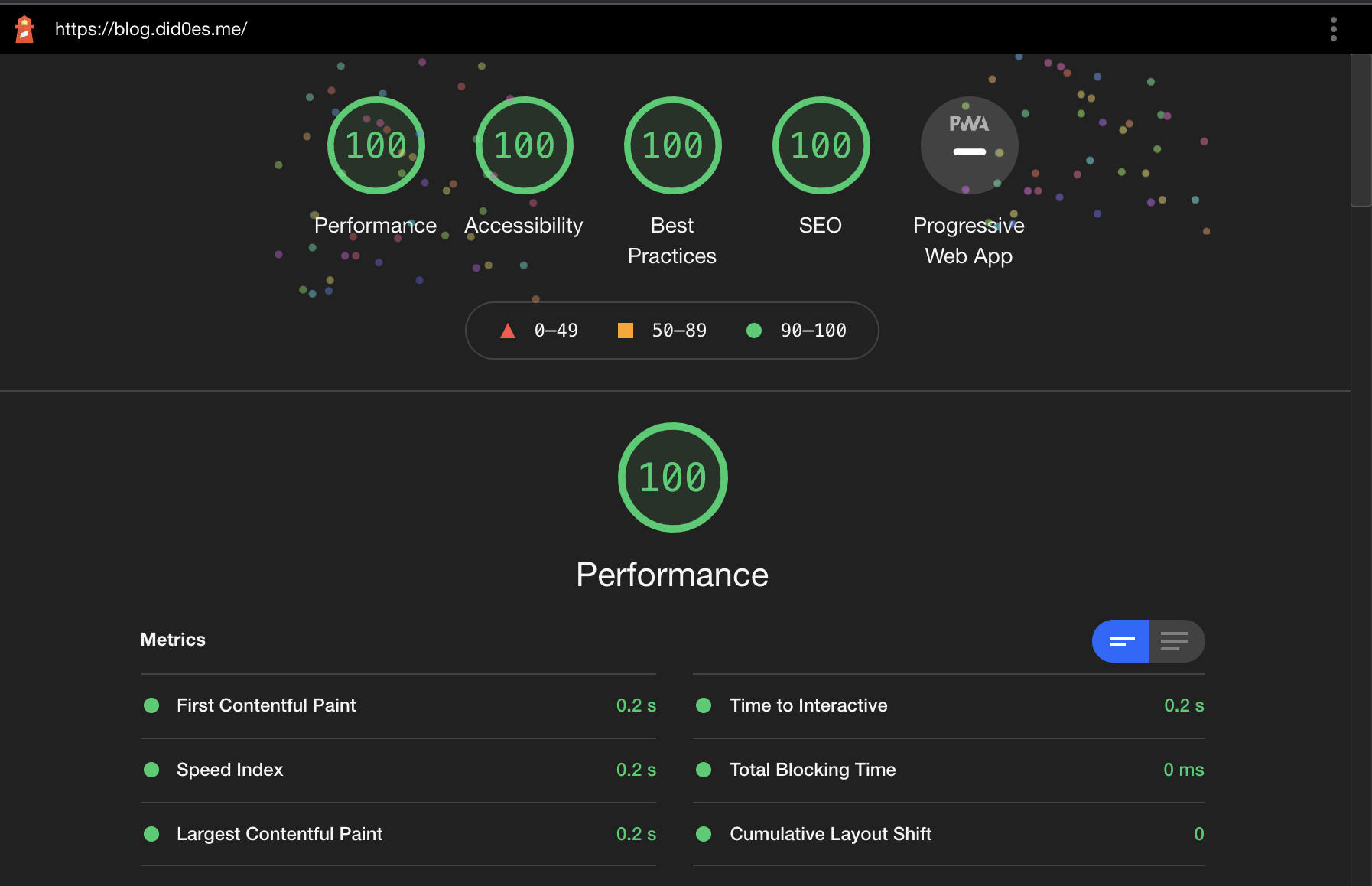Expand the Time to Interactive metric
Screen dimensions: 1372x886
click(808, 705)
